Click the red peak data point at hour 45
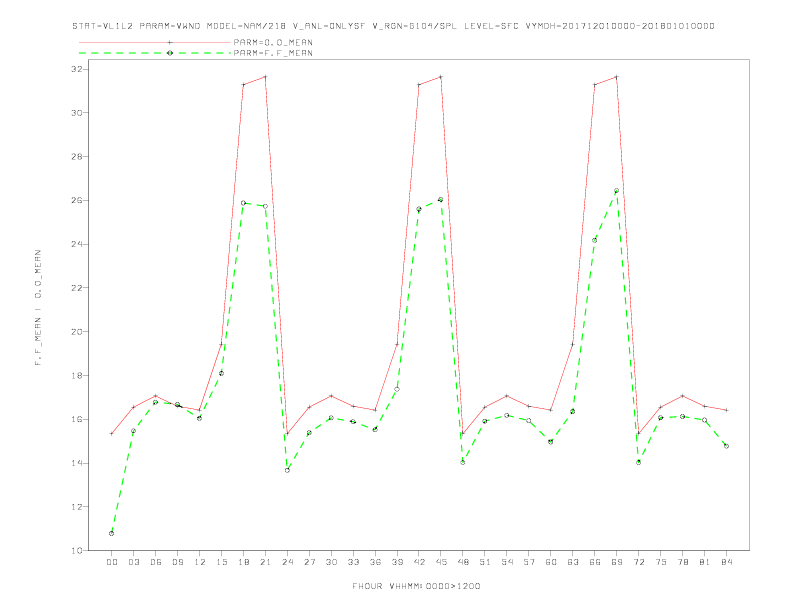The width and height of the screenshot is (792, 612). coord(441,77)
